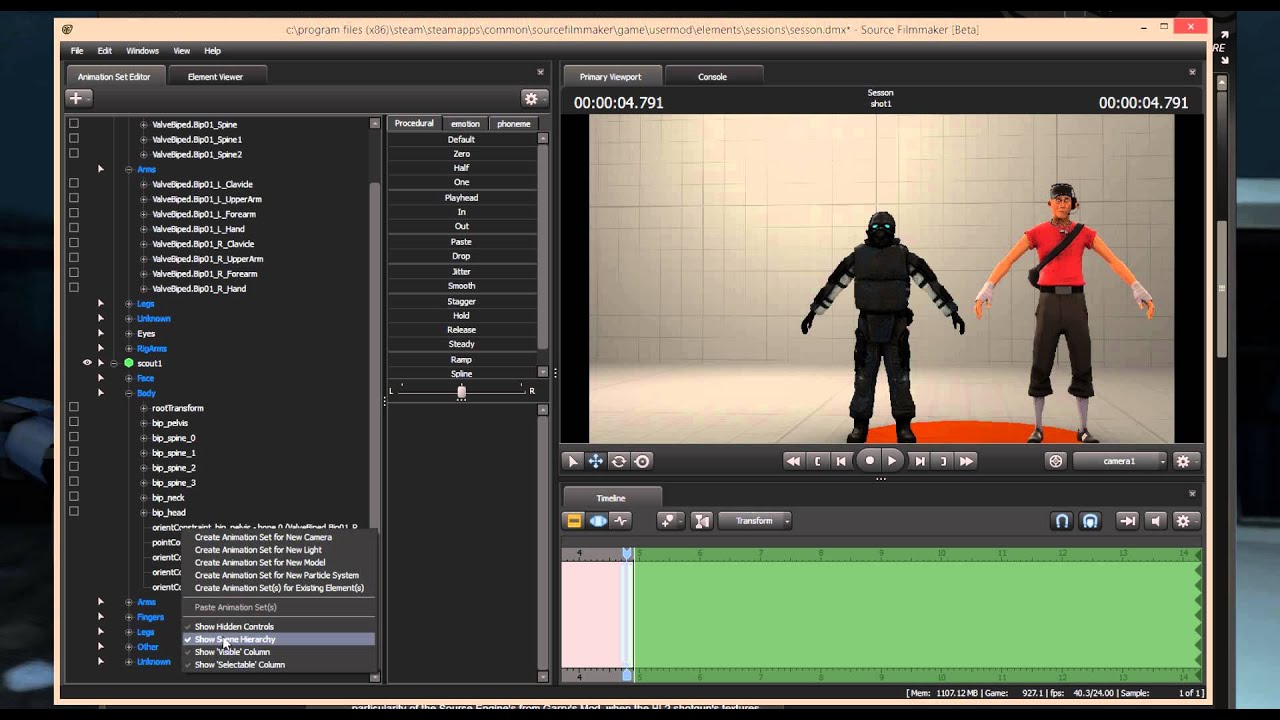Click the animation set tree vertical scrollbar

(375, 400)
